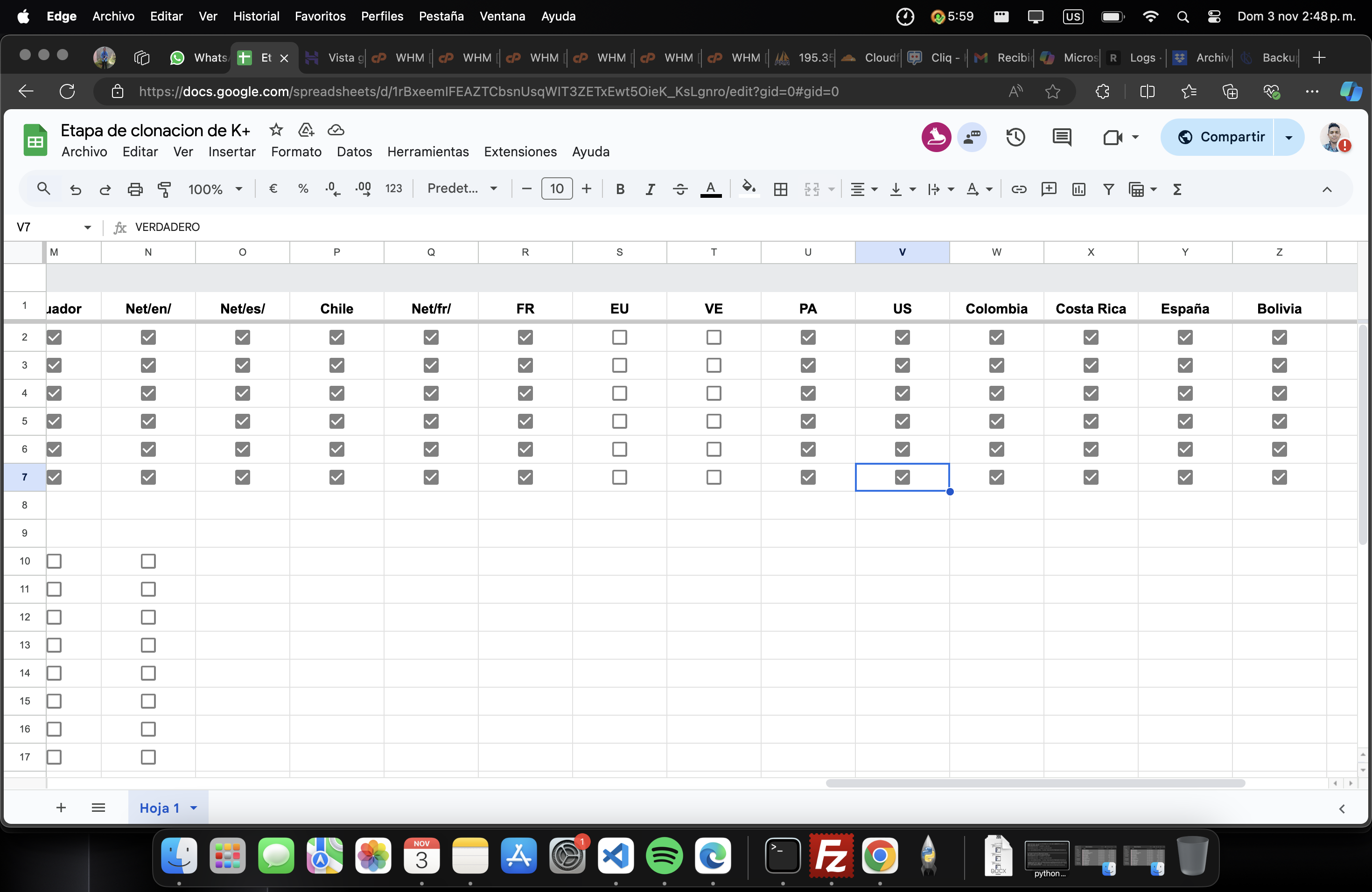The image size is (1372, 892).
Task: Decrease decimal places
Action: click(x=333, y=188)
